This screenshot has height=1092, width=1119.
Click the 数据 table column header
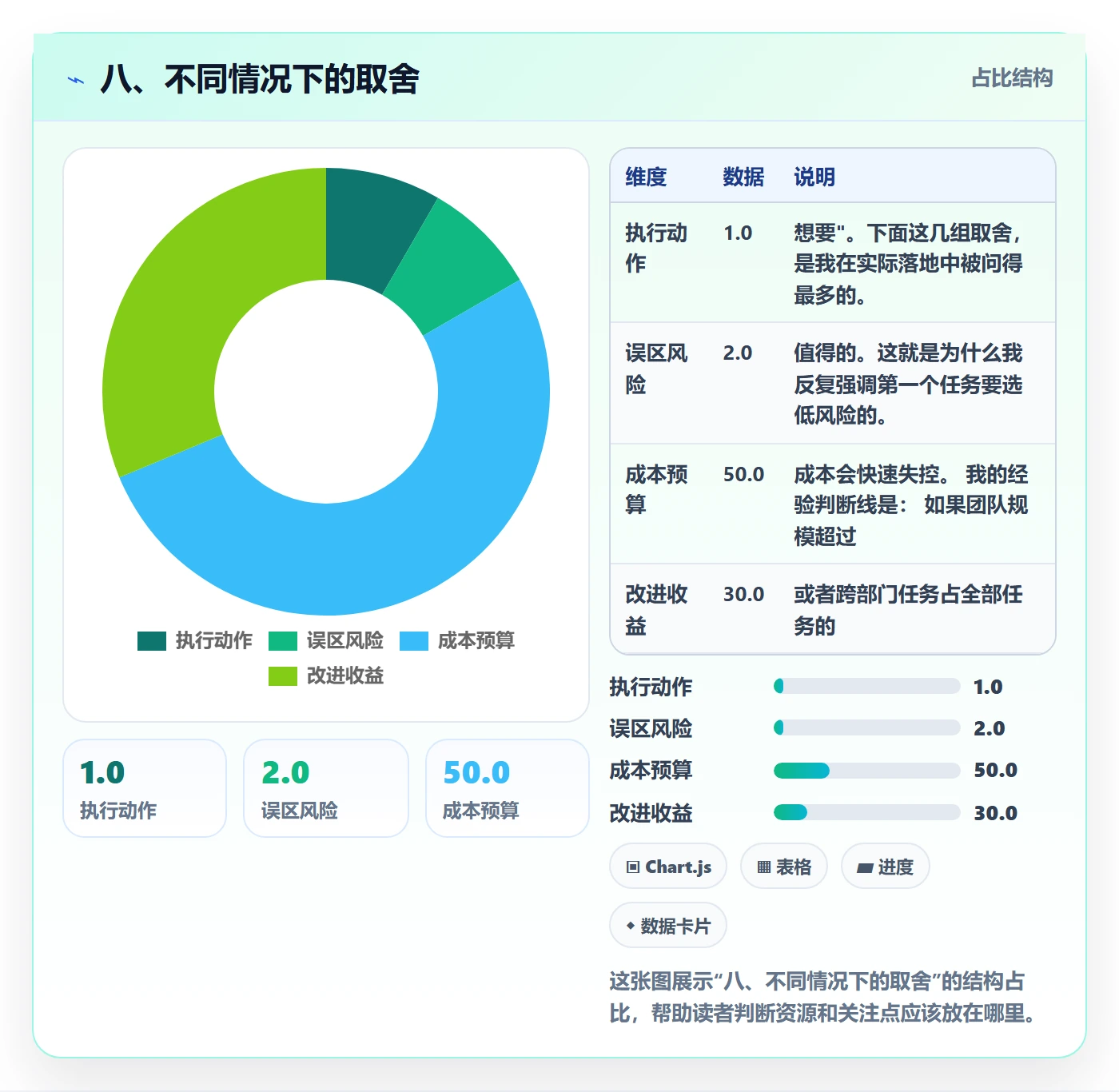click(x=743, y=177)
